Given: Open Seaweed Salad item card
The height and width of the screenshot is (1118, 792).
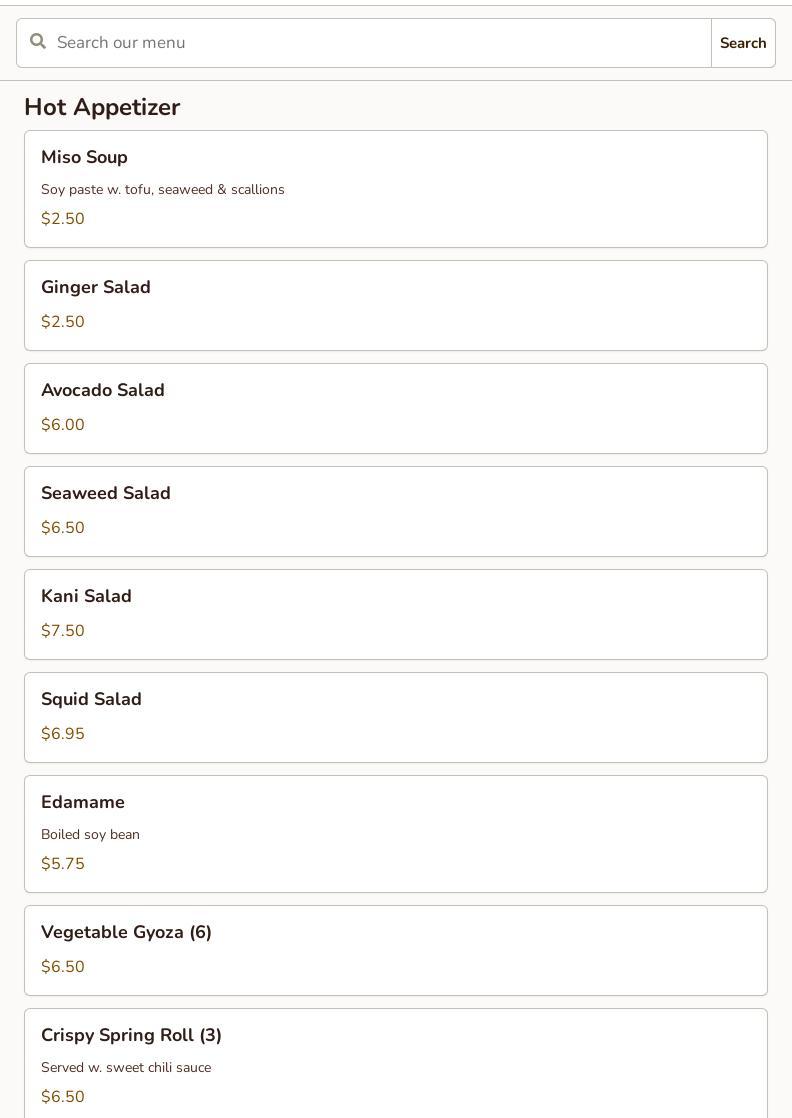Looking at the screenshot, I should tap(395, 511).
